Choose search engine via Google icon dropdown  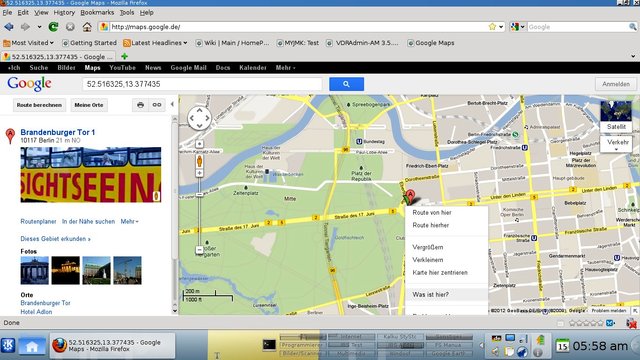click(517, 27)
